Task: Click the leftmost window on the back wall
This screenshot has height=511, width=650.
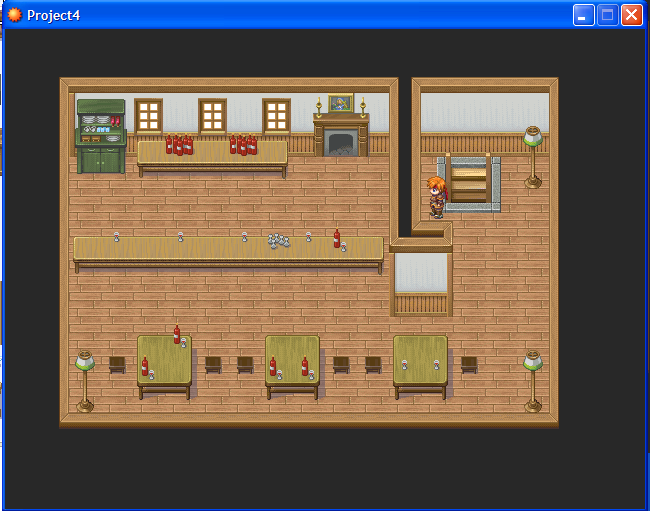Action: [x=148, y=116]
